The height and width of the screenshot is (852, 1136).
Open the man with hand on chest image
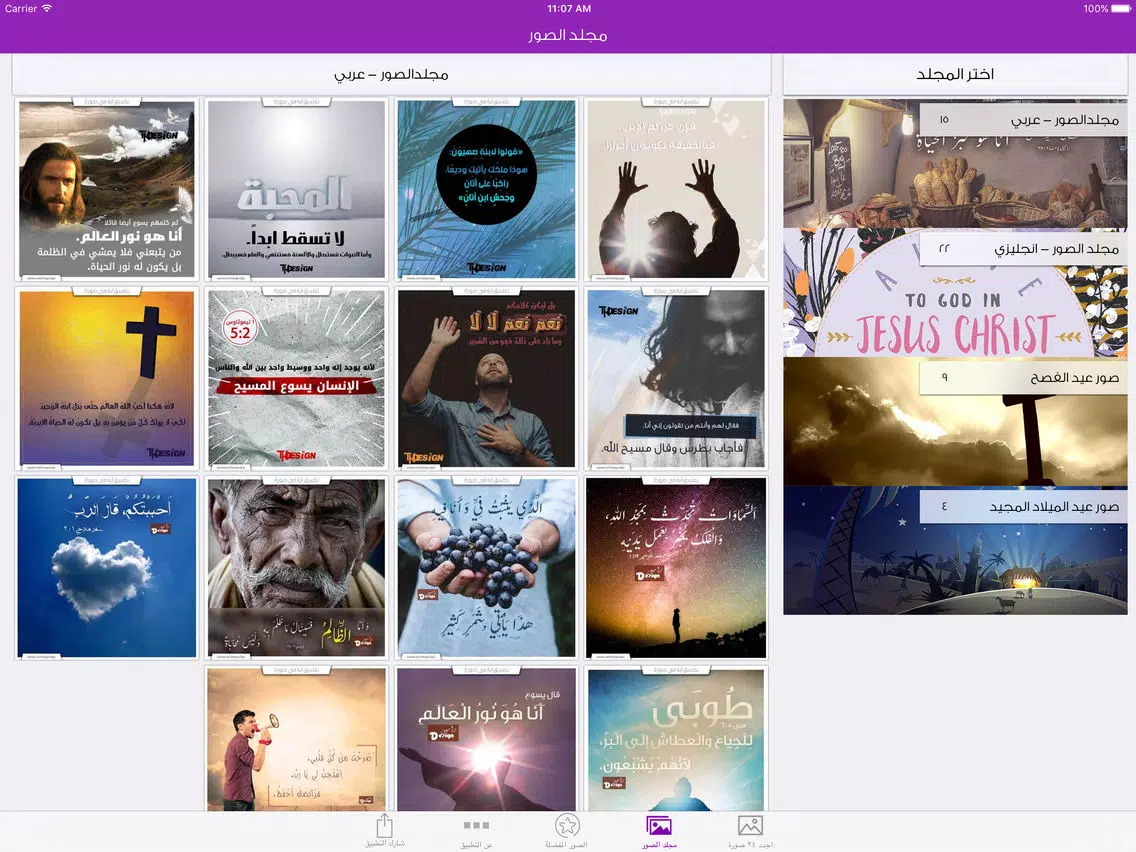tap(486, 378)
